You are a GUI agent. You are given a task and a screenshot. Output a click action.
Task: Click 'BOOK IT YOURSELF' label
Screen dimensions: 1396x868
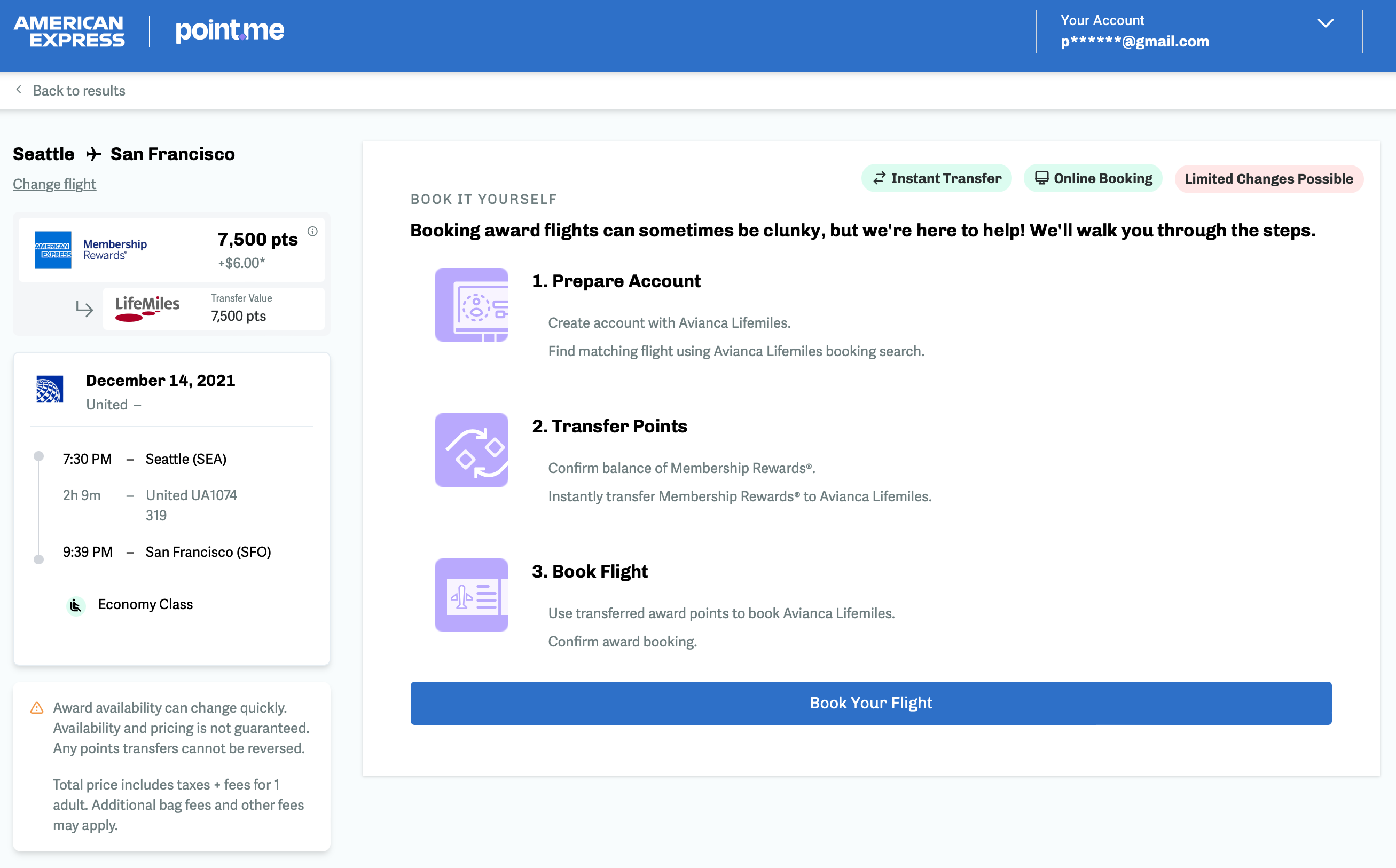tap(484, 199)
